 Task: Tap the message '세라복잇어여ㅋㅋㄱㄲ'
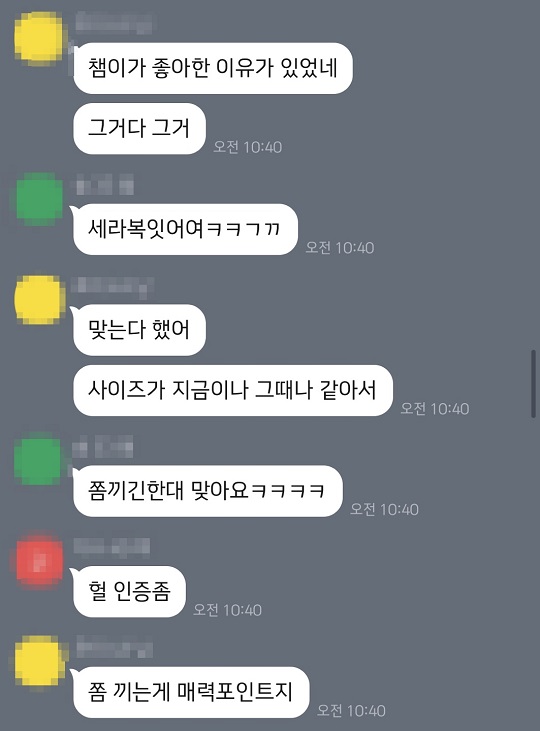[x=185, y=229]
